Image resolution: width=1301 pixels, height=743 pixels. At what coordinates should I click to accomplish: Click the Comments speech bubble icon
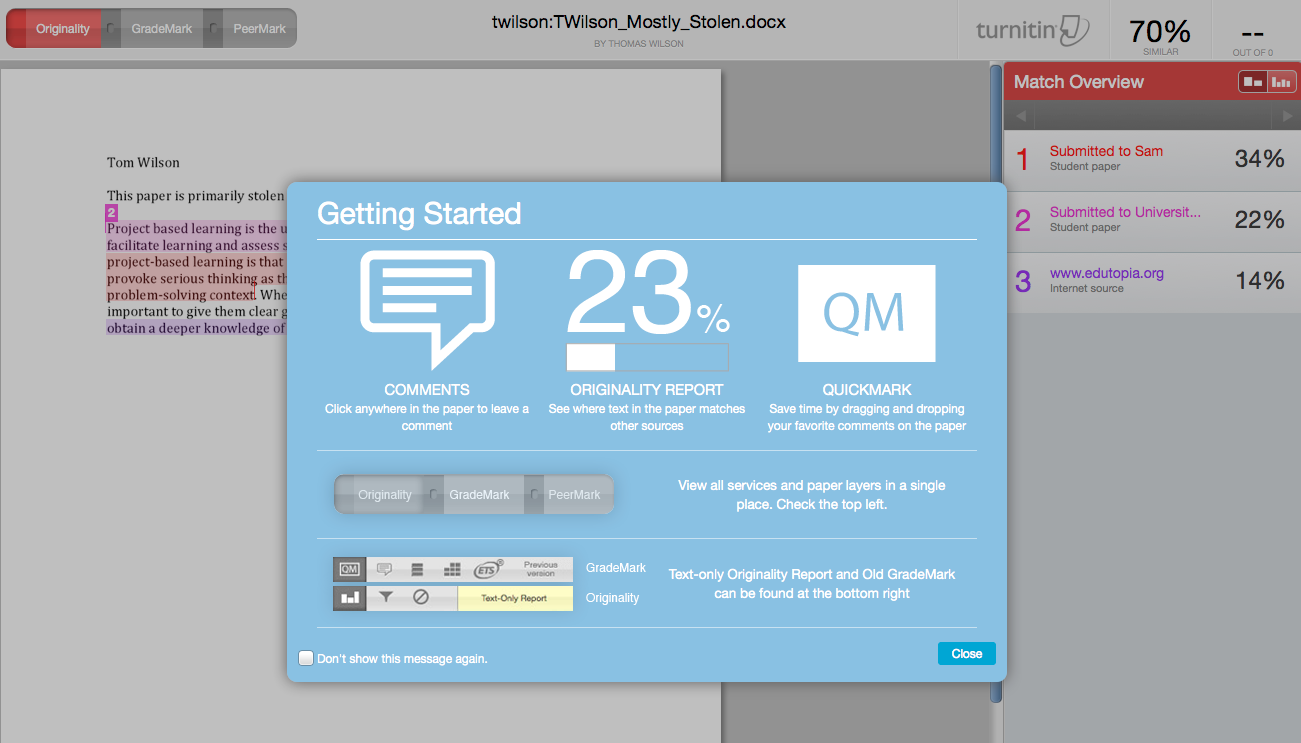427,308
